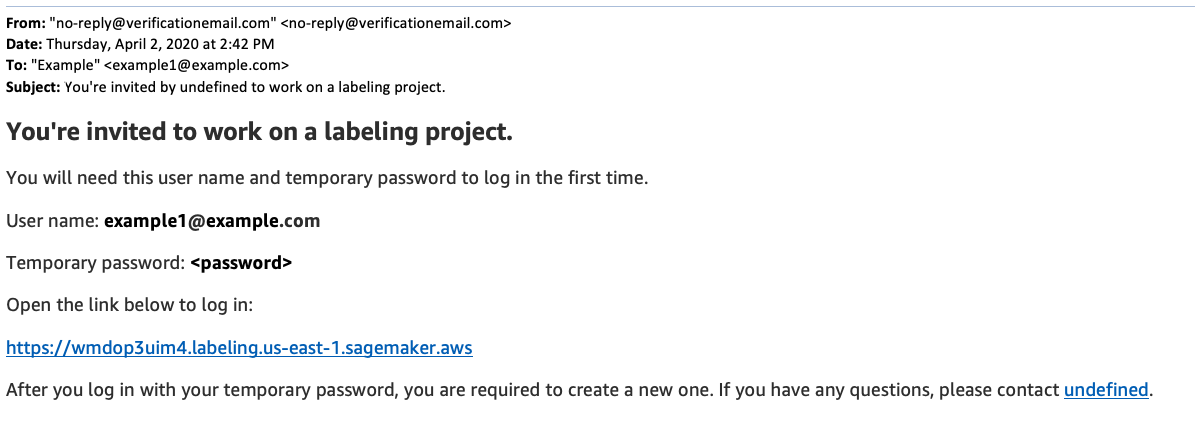Image resolution: width=1195 pixels, height=436 pixels.
Task: Click the "Temporary password:" label
Action: (95, 263)
